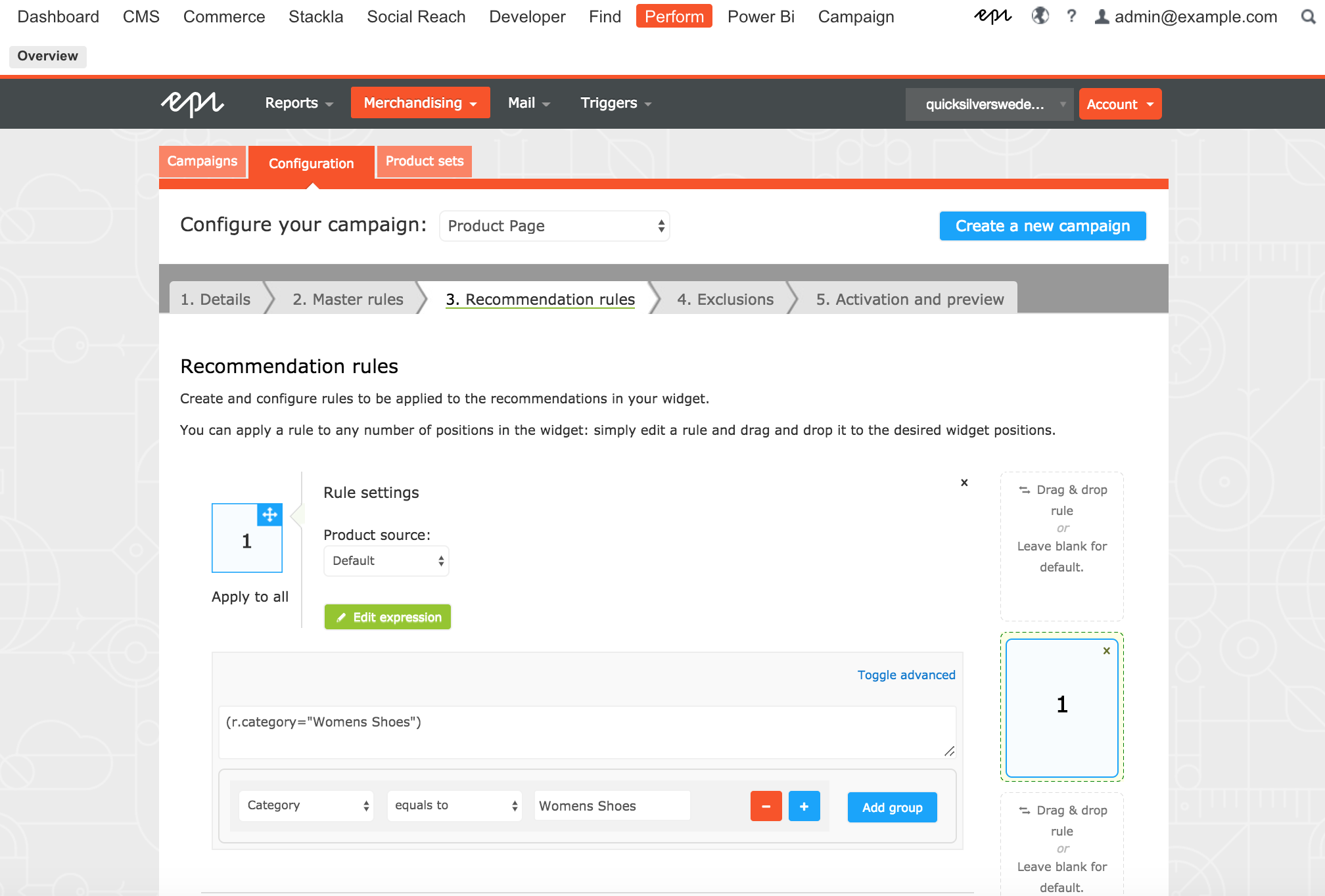Click the red minus remove condition button
The height and width of the screenshot is (896, 1325).
[766, 807]
